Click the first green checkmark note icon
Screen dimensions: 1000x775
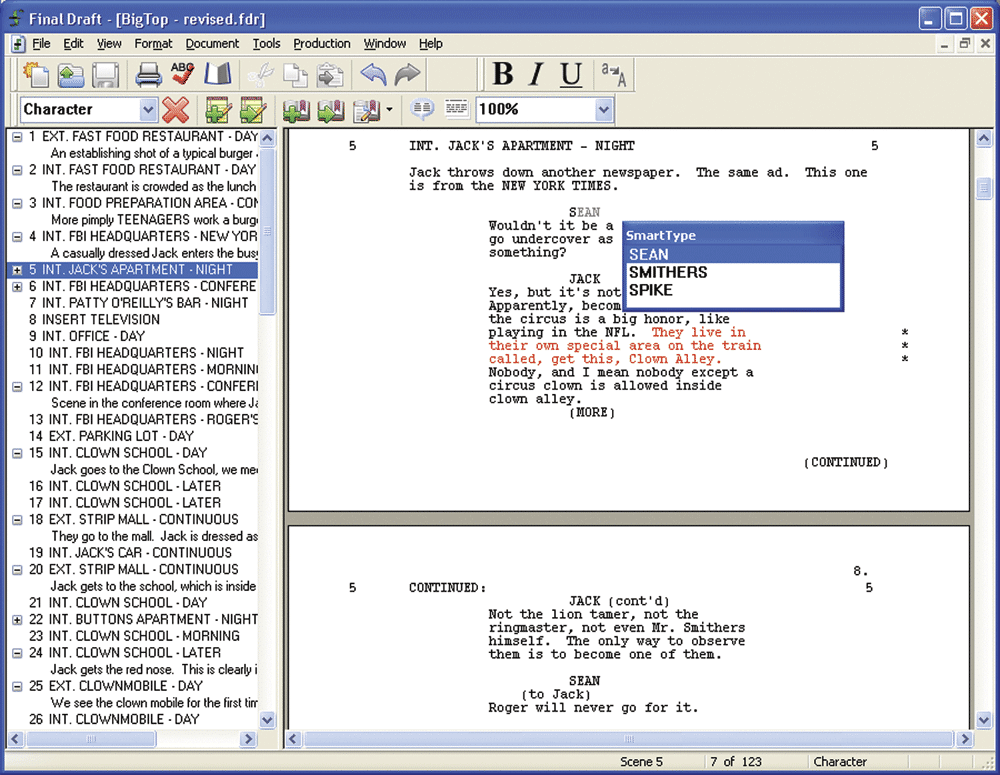pyautogui.click(x=218, y=110)
